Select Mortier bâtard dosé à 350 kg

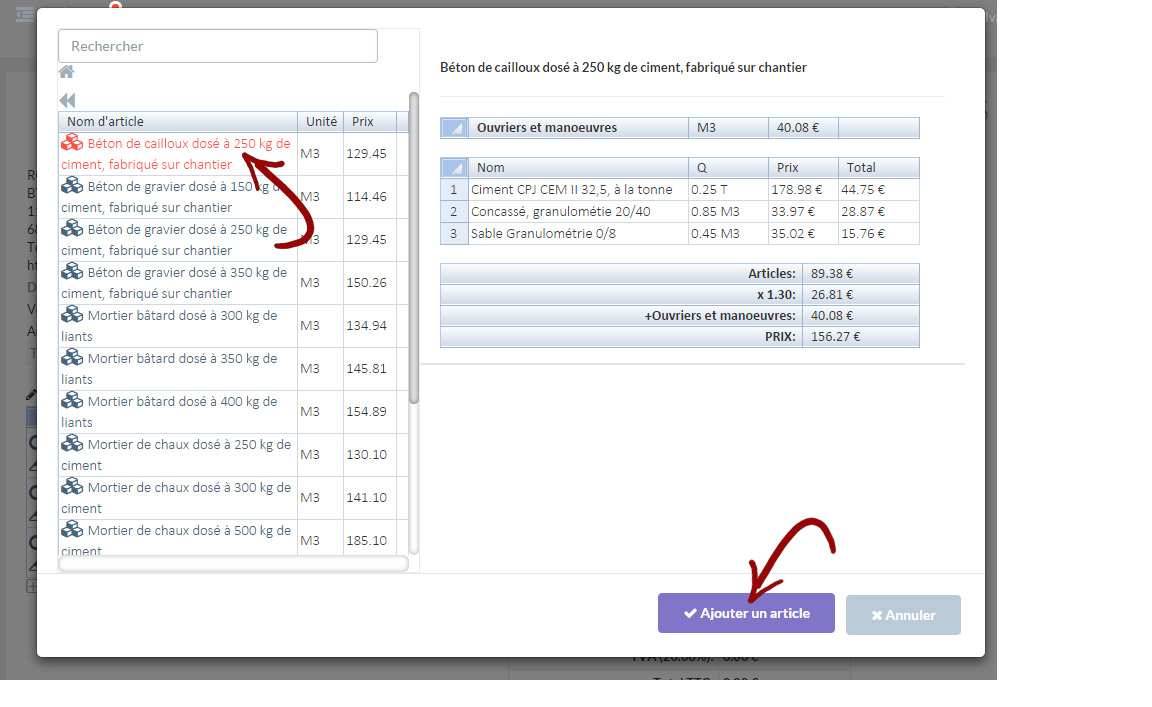pyautogui.click(x=175, y=369)
